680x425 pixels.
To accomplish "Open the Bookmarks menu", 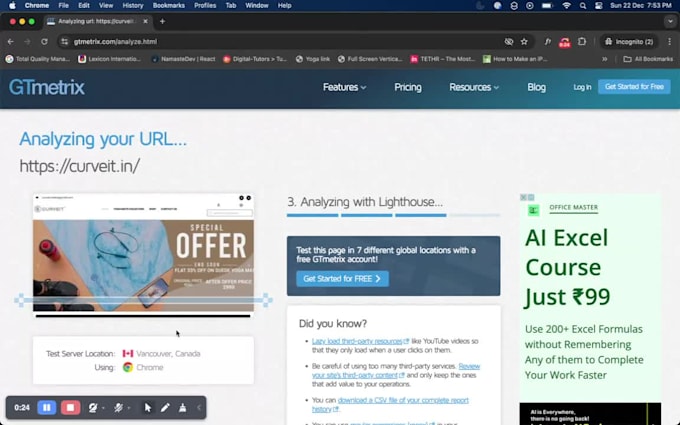I will (169, 6).
